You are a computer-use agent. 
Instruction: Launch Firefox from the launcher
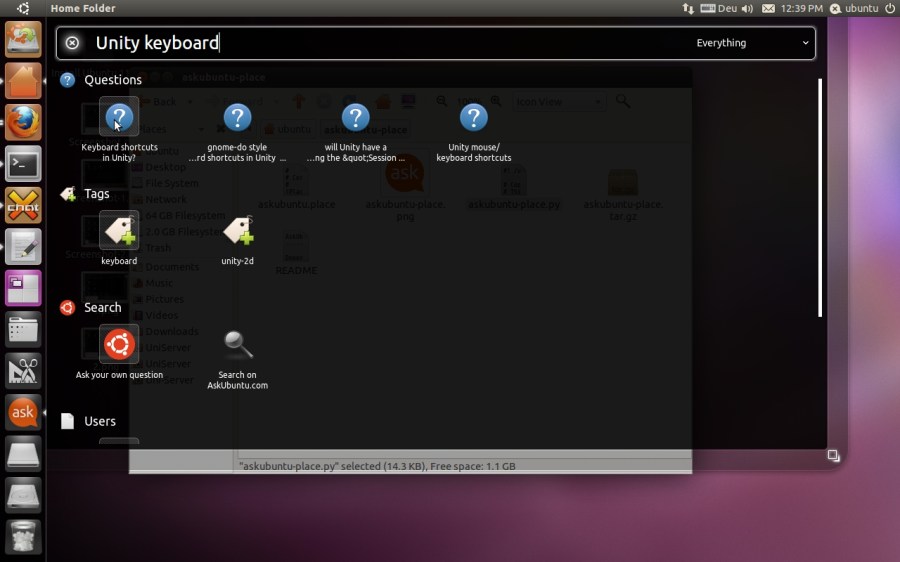click(x=23, y=122)
